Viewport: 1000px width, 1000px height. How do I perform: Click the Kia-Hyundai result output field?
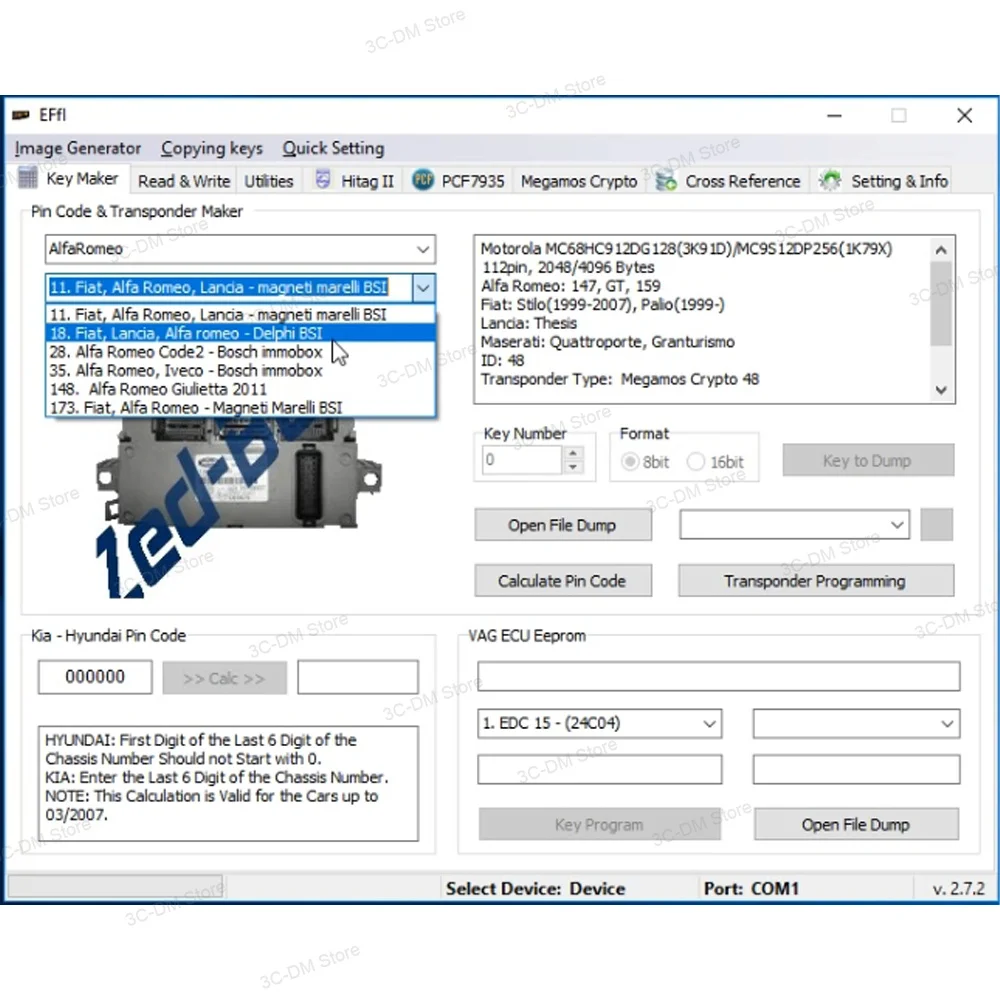(x=358, y=677)
